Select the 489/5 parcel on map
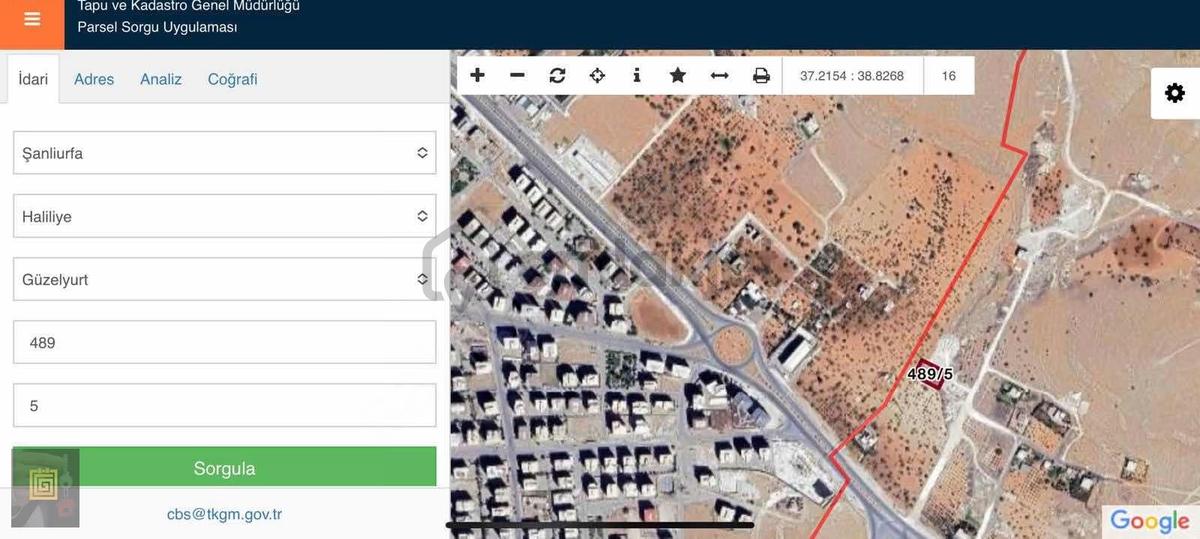The width and height of the screenshot is (1200, 539). [930, 374]
